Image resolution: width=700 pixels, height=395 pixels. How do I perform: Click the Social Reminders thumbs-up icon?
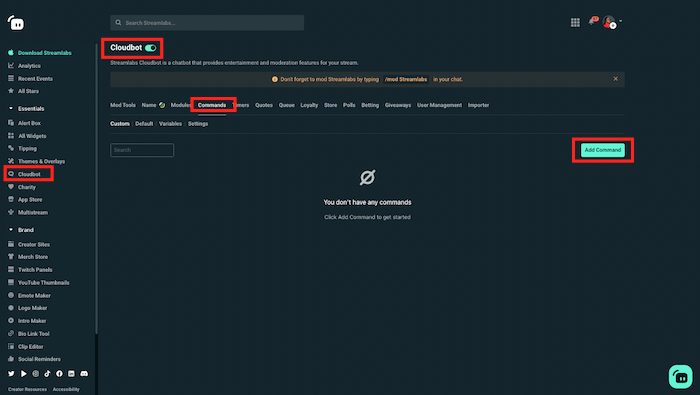11,359
